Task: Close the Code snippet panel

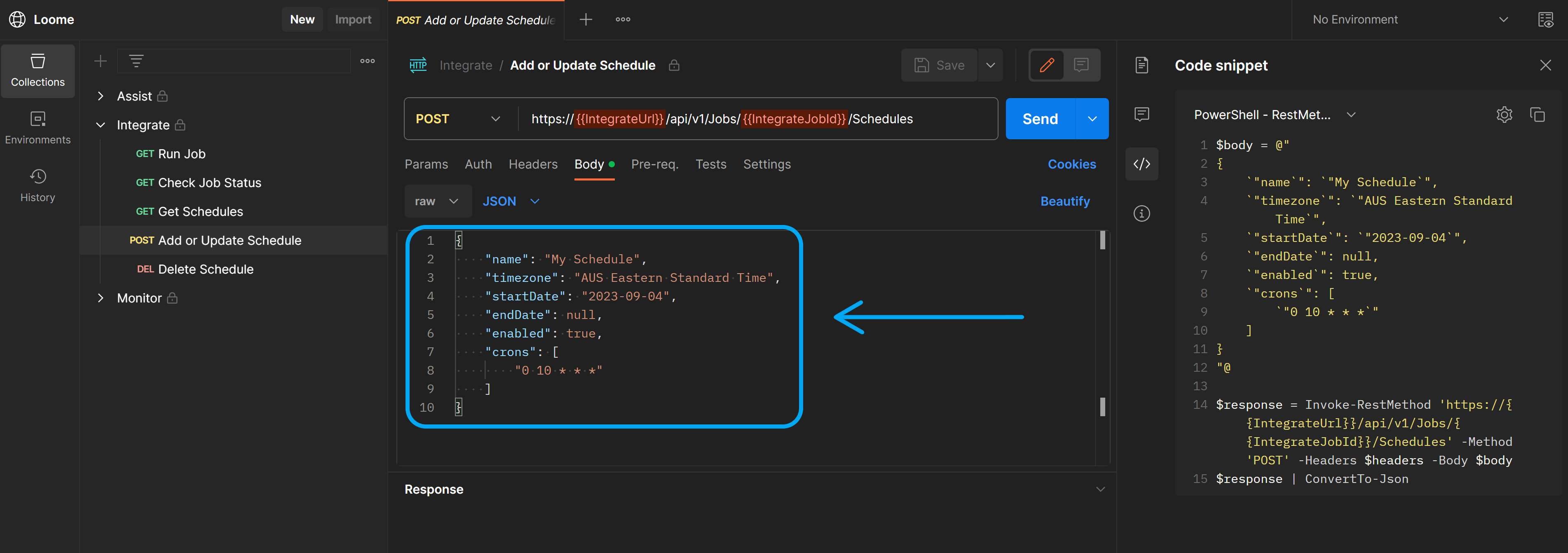Action: (x=1545, y=65)
